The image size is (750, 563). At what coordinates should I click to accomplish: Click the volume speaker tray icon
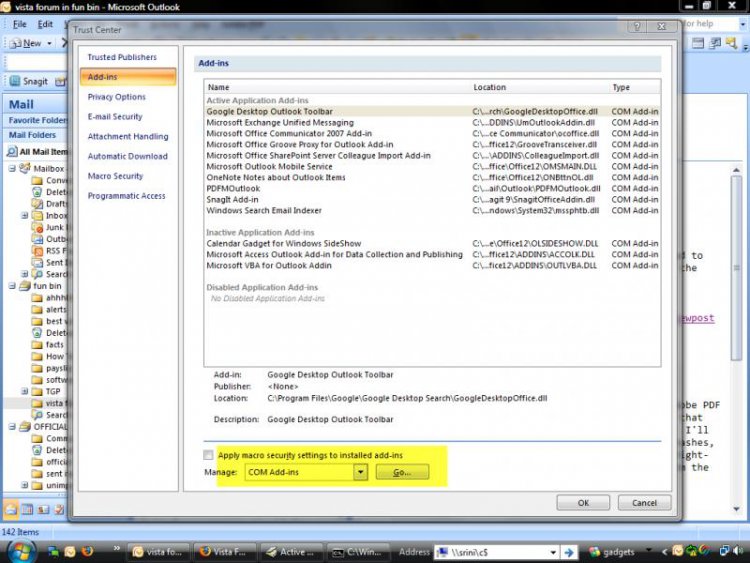pyautogui.click(x=738, y=551)
